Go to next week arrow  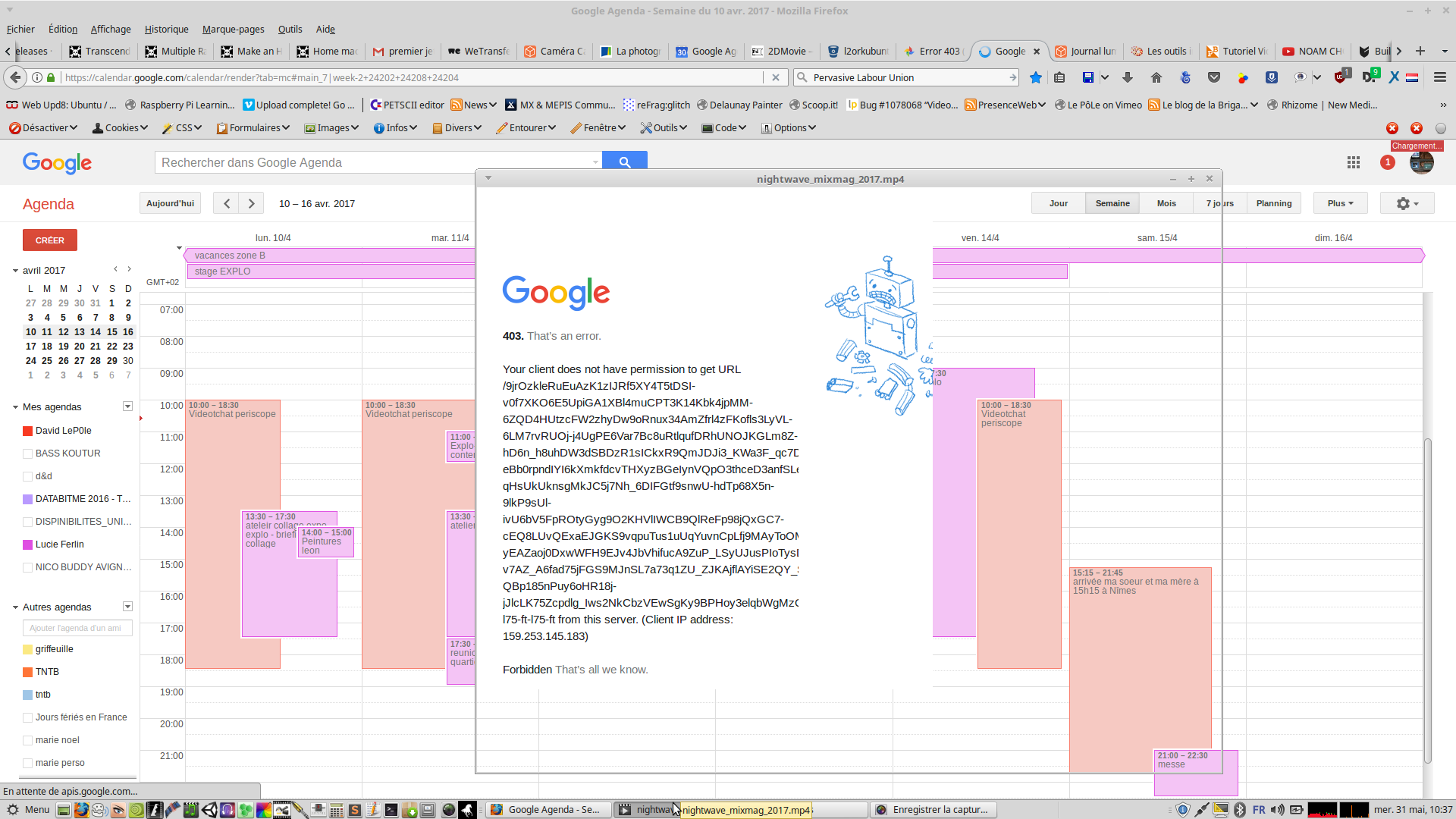tap(251, 203)
